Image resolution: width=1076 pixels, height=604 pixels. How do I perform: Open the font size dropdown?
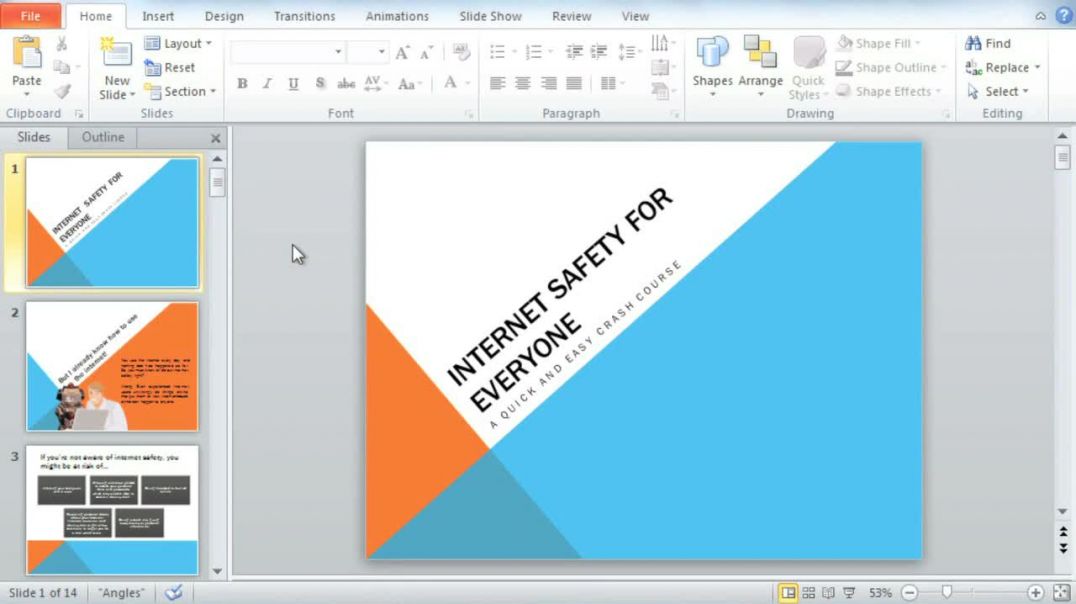coord(382,52)
